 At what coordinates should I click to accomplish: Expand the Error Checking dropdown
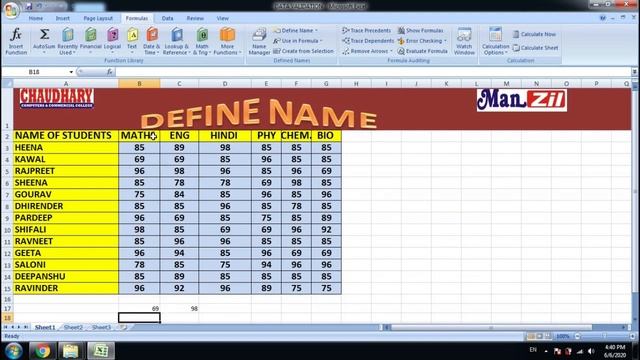pyautogui.click(x=445, y=41)
